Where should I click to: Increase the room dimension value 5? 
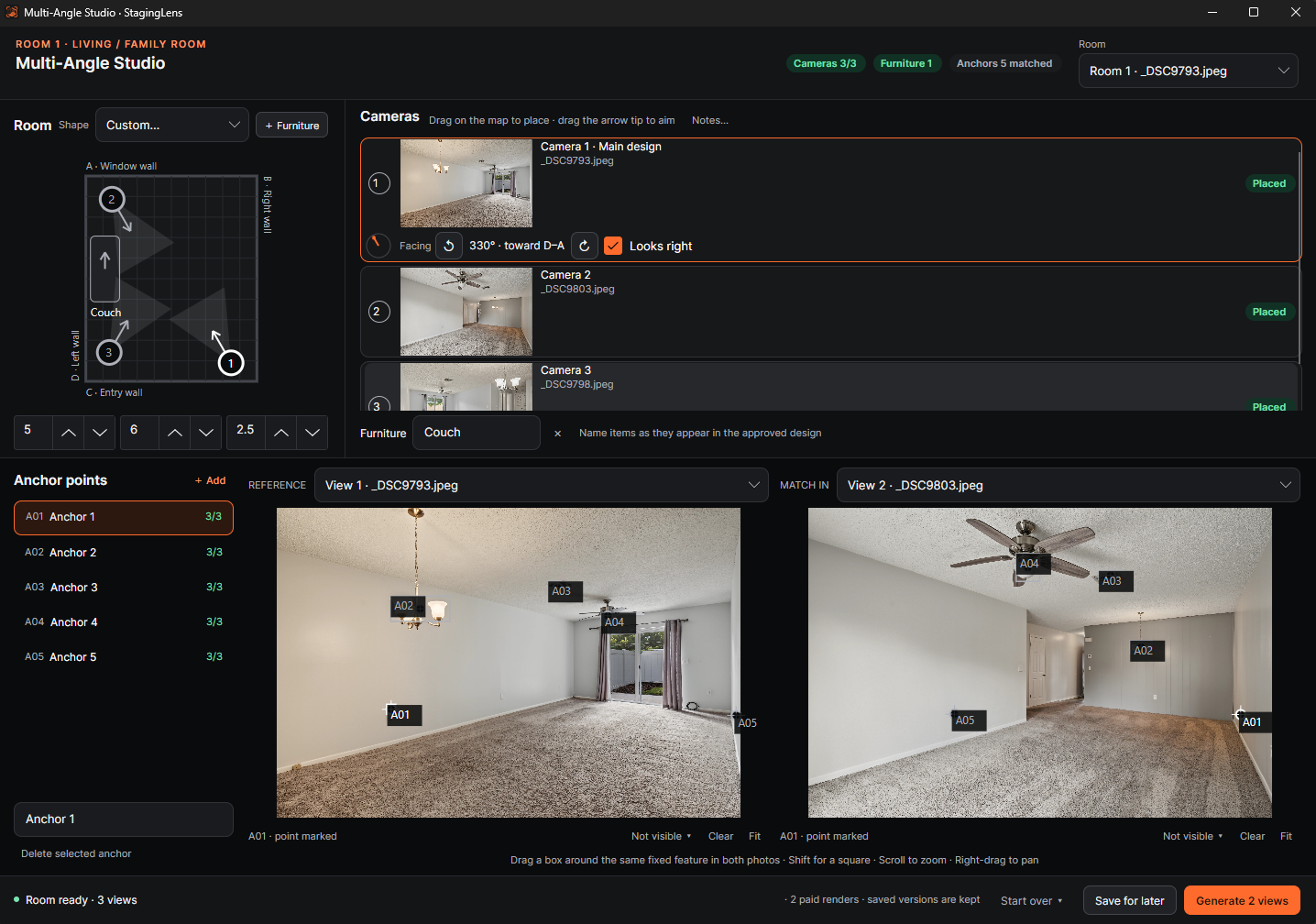(x=69, y=433)
